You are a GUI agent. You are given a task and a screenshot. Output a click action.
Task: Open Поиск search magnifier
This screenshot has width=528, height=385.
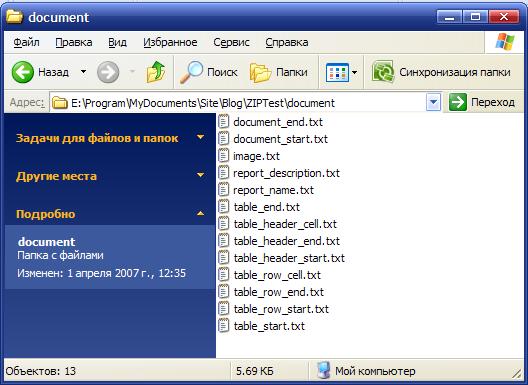tap(191, 72)
